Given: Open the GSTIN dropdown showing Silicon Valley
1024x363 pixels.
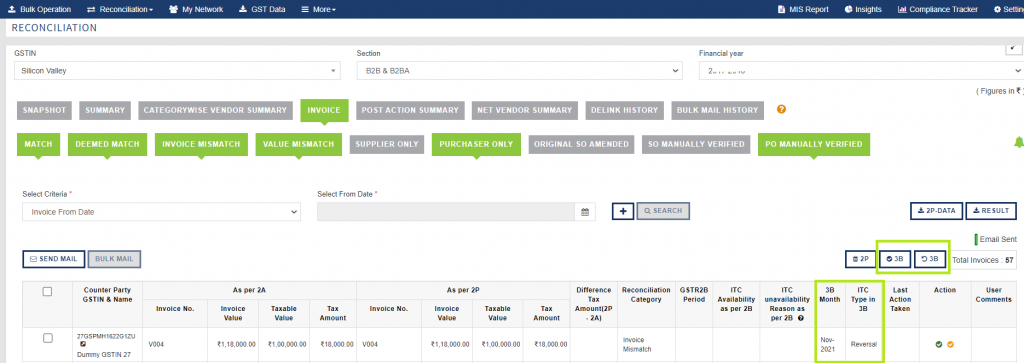Looking at the screenshot, I should pyautogui.click(x=177, y=71).
